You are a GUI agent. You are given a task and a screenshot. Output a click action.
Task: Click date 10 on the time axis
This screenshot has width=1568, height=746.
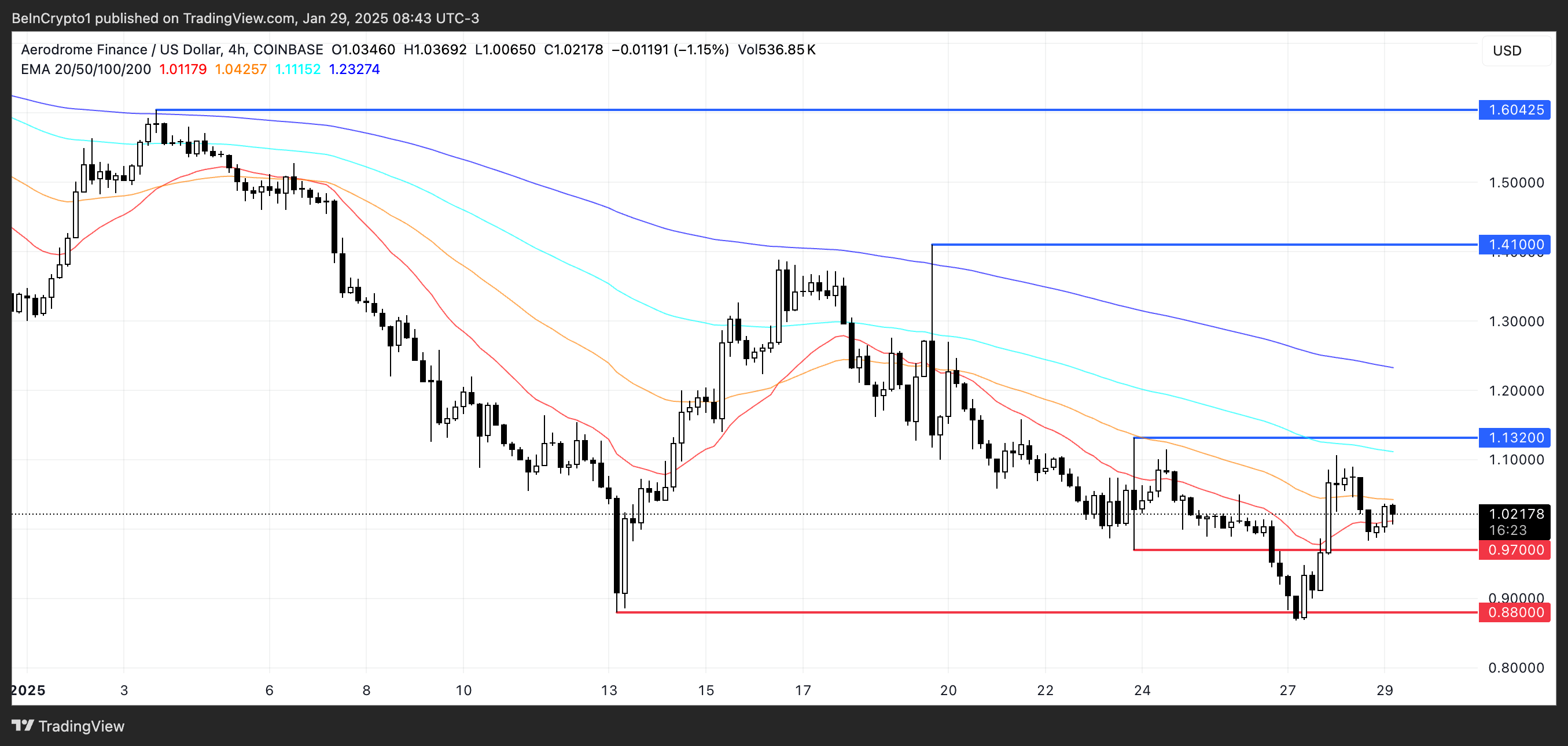[x=464, y=690]
